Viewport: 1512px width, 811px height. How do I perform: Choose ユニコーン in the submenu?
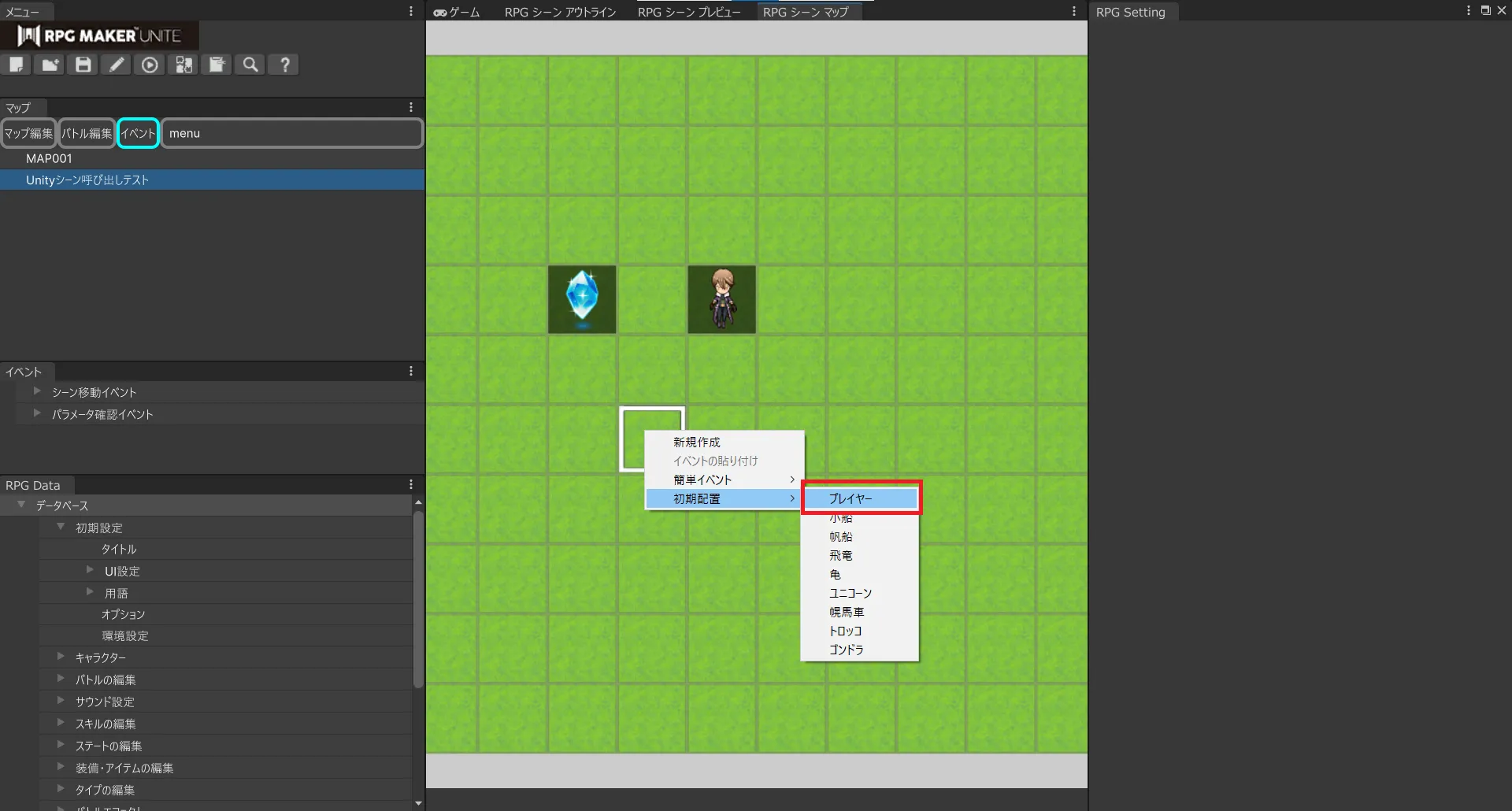point(860,593)
